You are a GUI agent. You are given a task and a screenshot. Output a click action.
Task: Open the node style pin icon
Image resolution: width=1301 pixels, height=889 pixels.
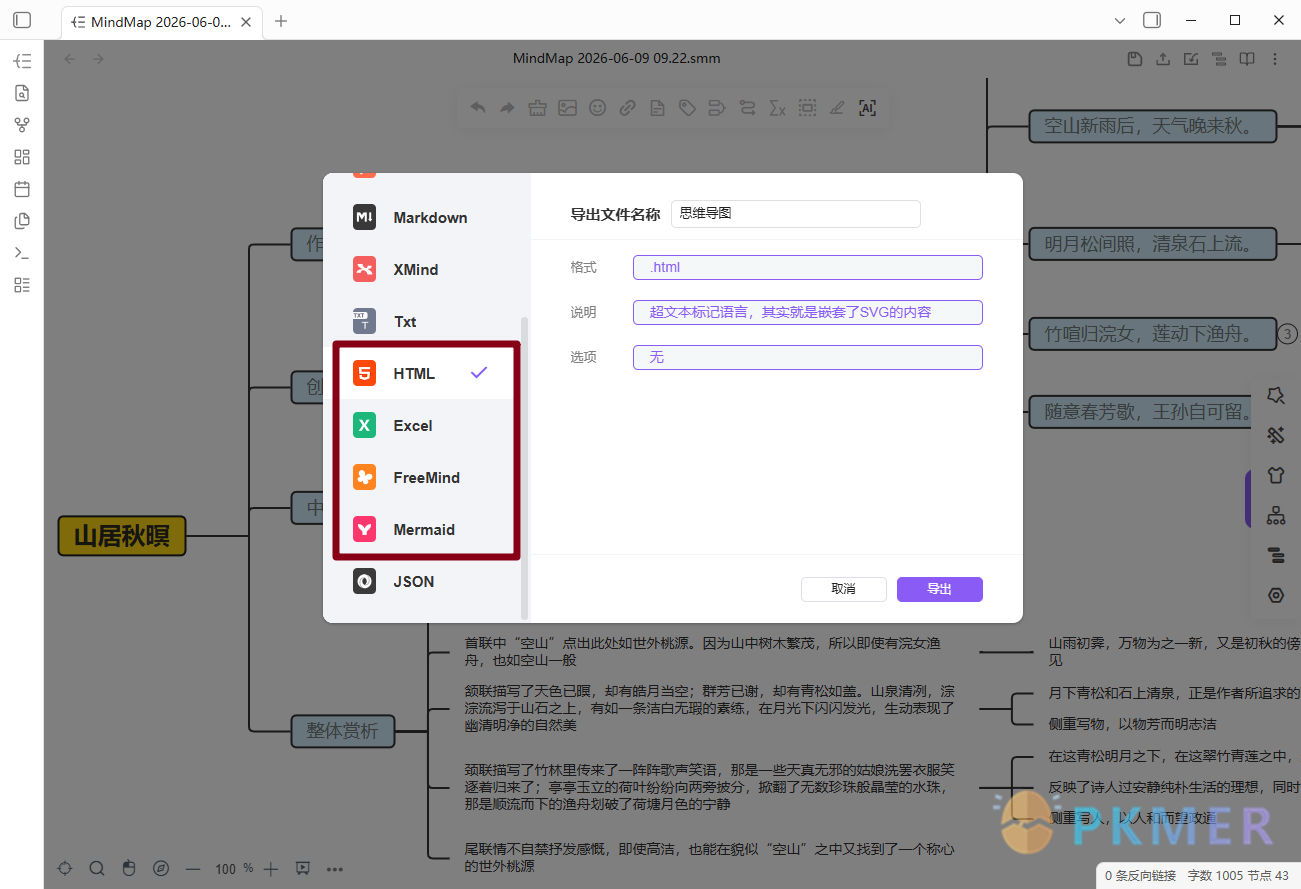point(1276,396)
